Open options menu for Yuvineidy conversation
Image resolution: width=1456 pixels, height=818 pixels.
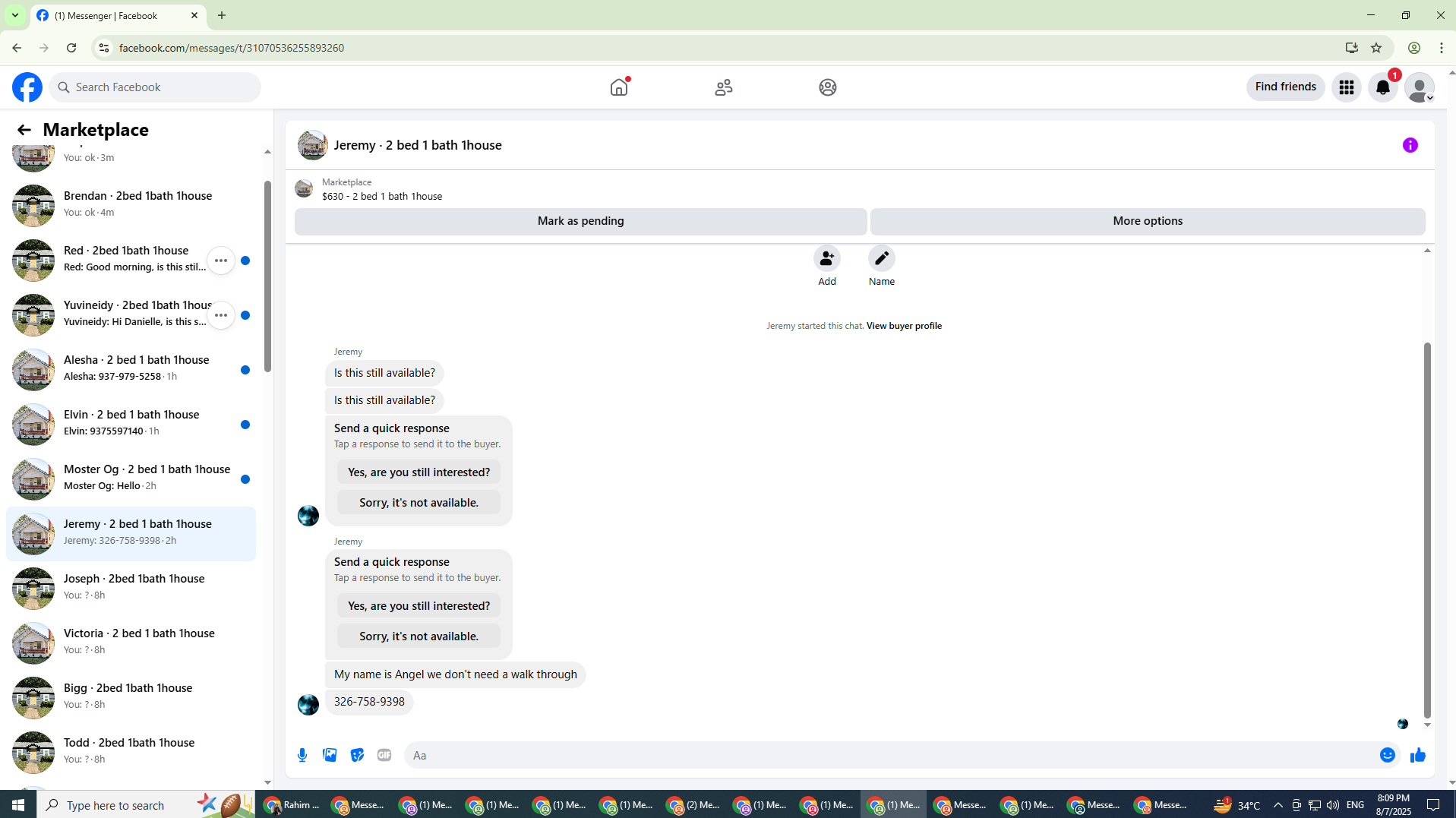pos(221,315)
